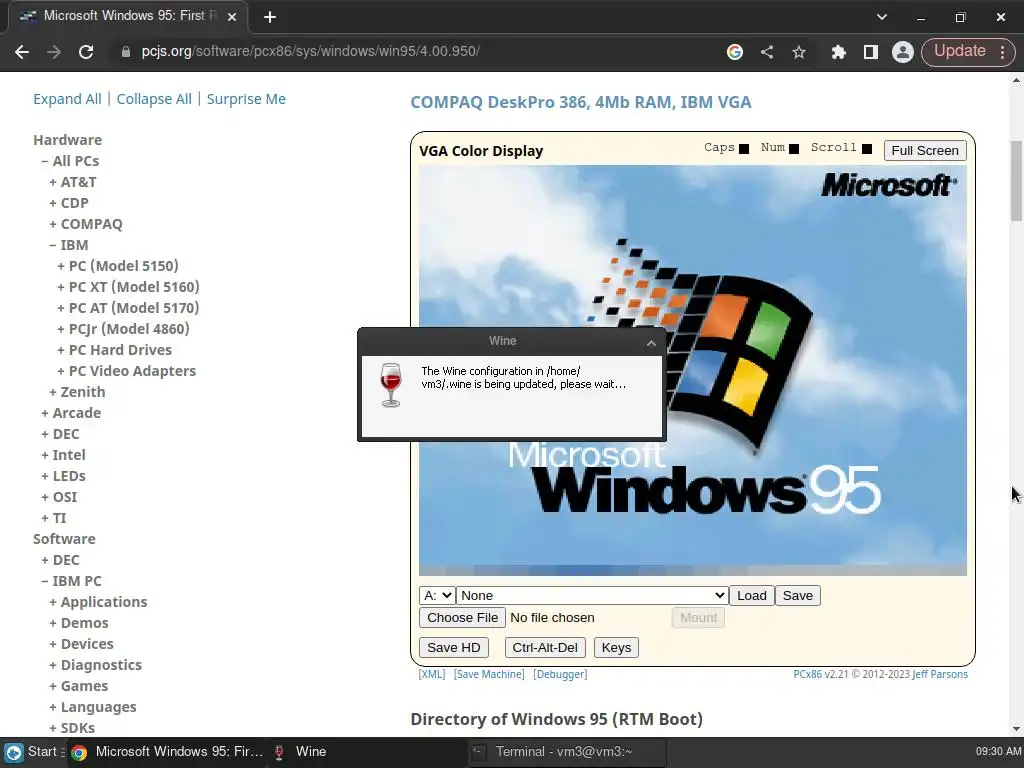
Task: Click Surprise Me link
Action: click(x=246, y=99)
